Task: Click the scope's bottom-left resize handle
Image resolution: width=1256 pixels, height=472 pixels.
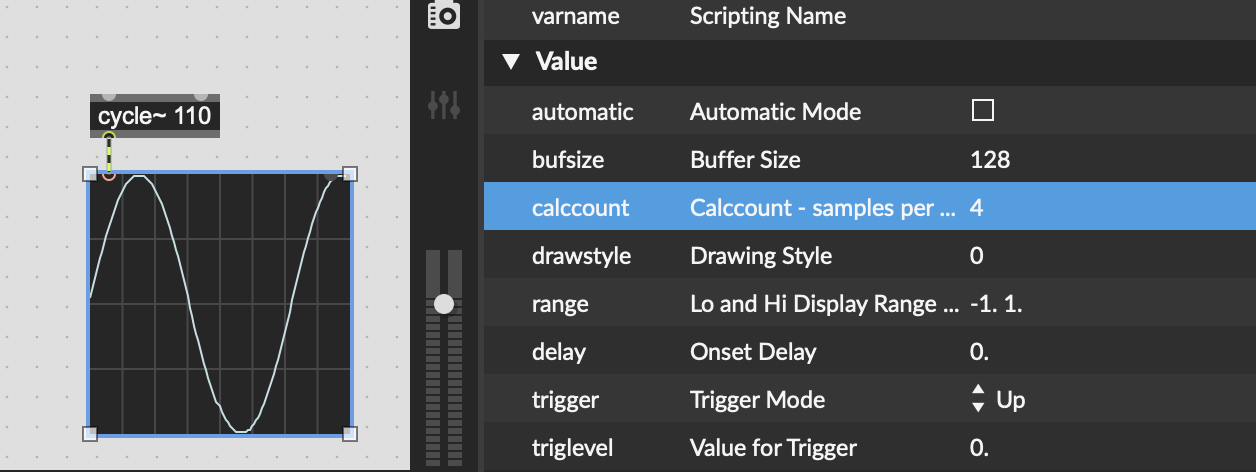Action: pyautogui.click(x=89, y=433)
